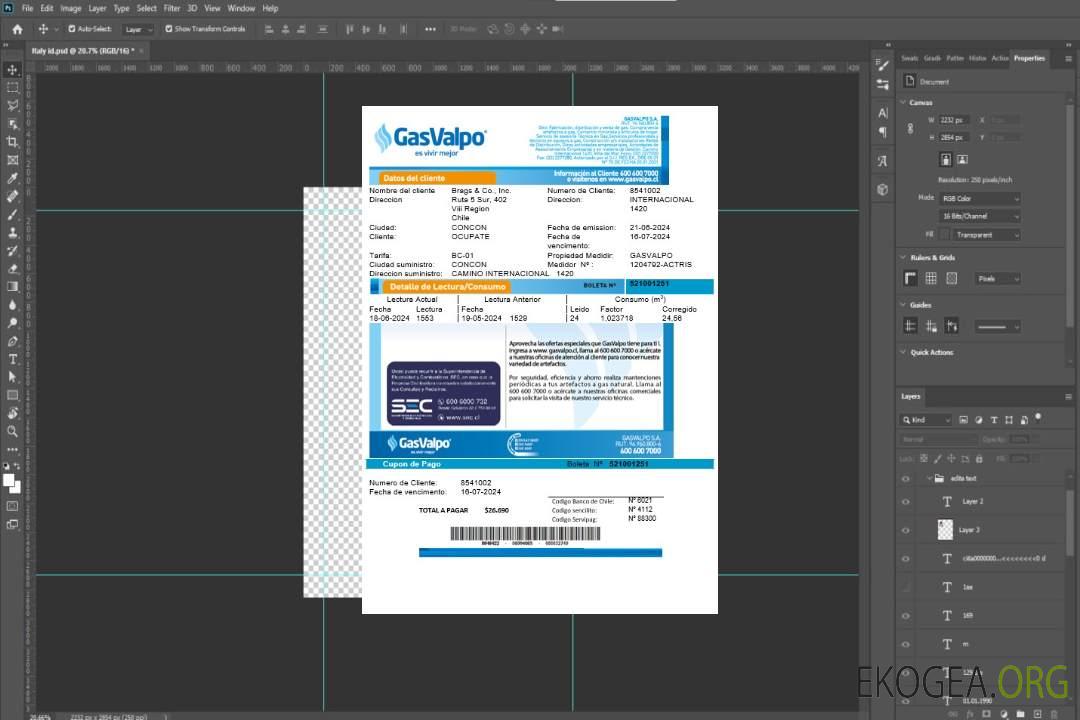Select the Crop tool
This screenshot has width=1080, height=720.
12,142
